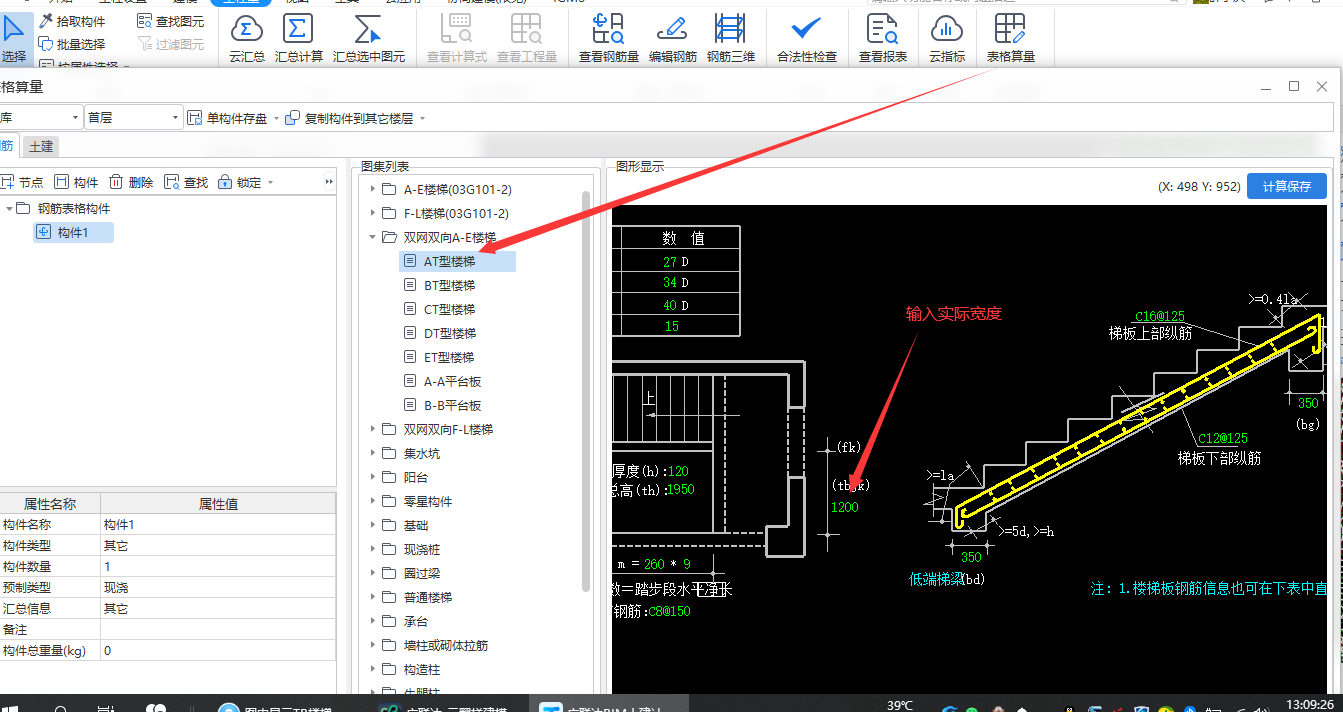Open the 表格算量 tool
Screen dimensions: 1343x712
click(x=1011, y=39)
